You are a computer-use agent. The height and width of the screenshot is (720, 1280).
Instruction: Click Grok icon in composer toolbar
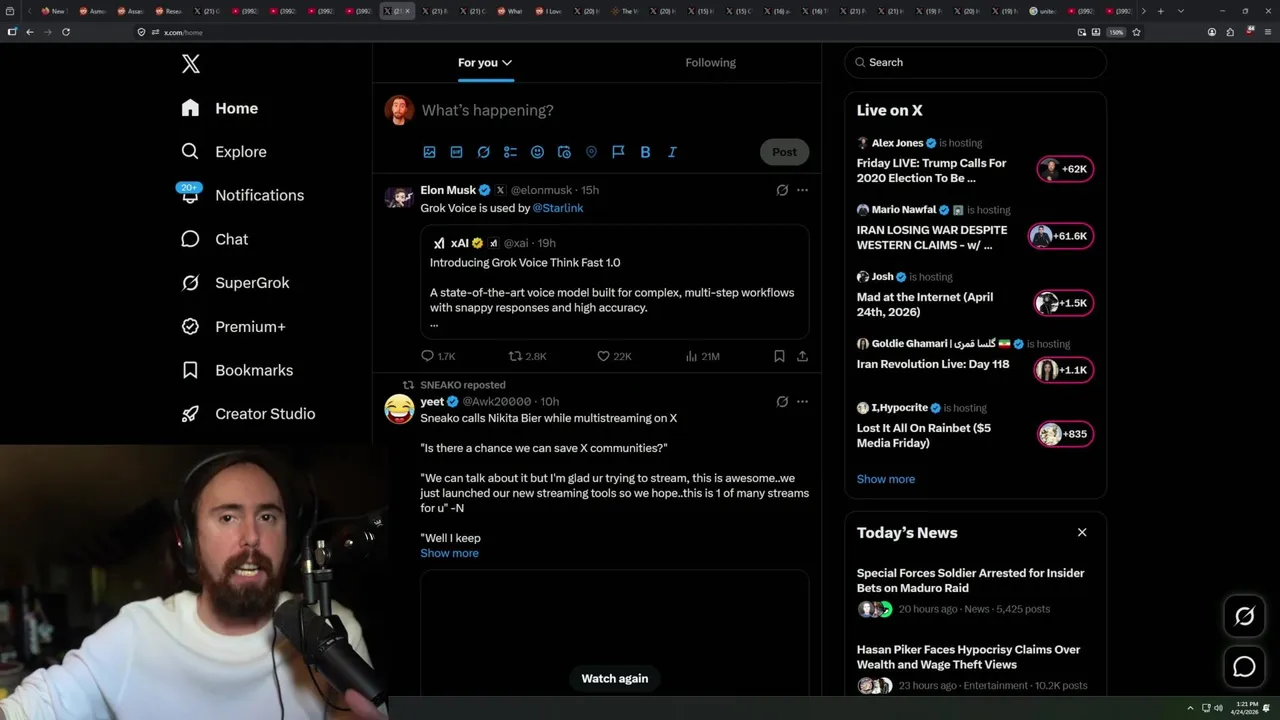click(x=483, y=152)
